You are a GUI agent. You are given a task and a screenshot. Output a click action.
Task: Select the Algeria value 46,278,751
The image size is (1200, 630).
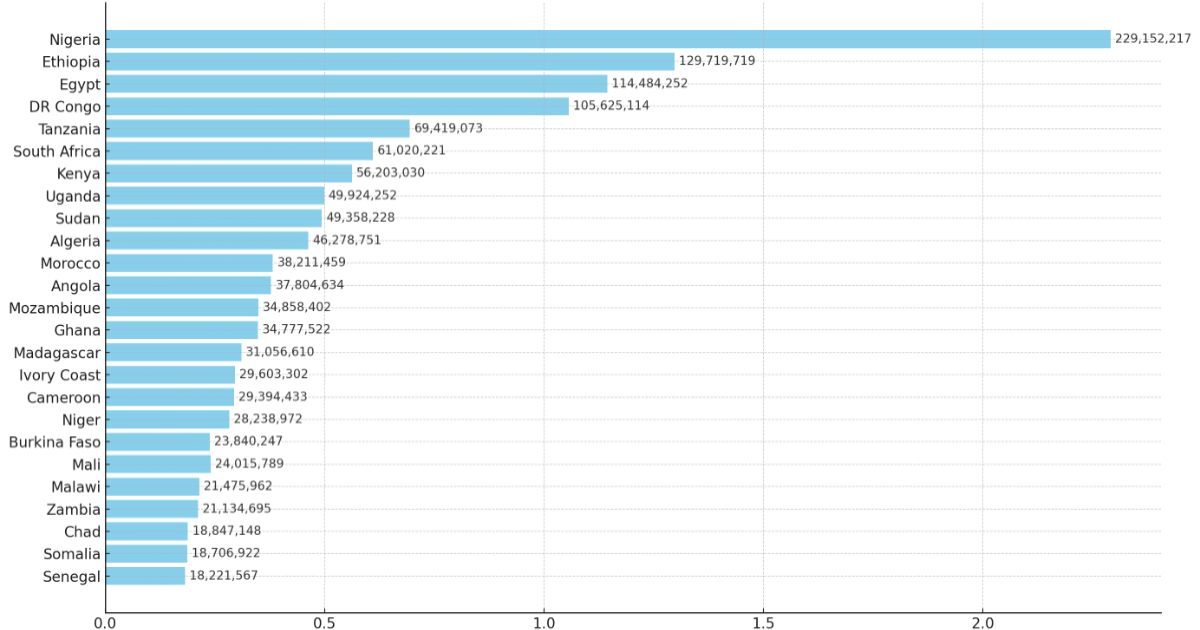point(346,240)
